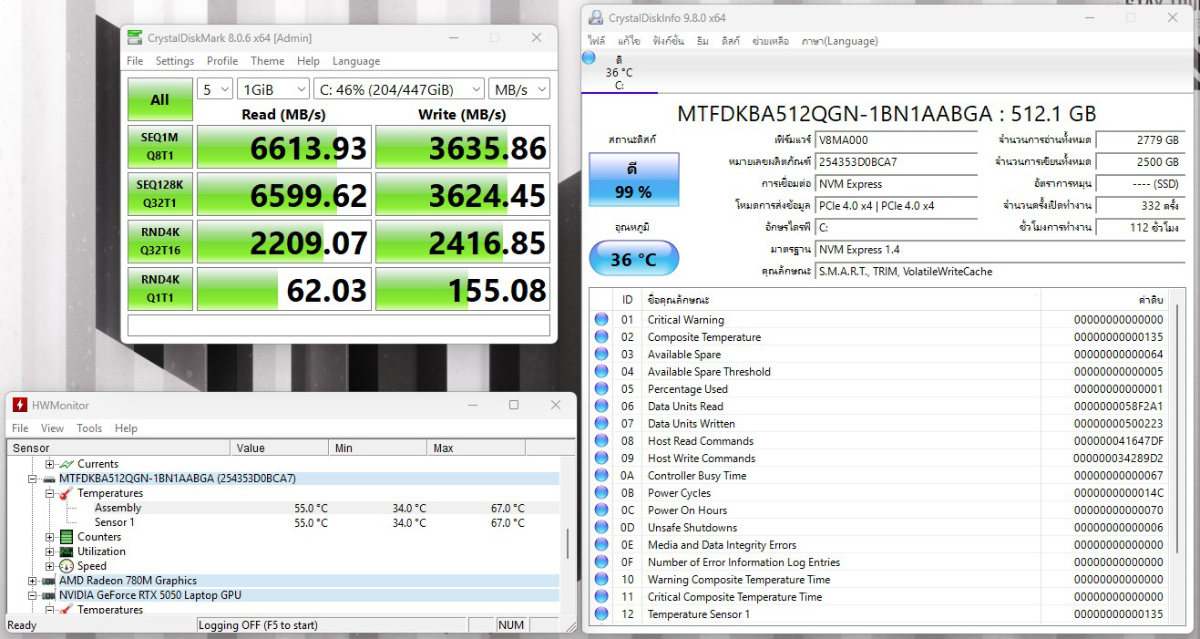Click the health status button showing 99 %

click(x=634, y=180)
